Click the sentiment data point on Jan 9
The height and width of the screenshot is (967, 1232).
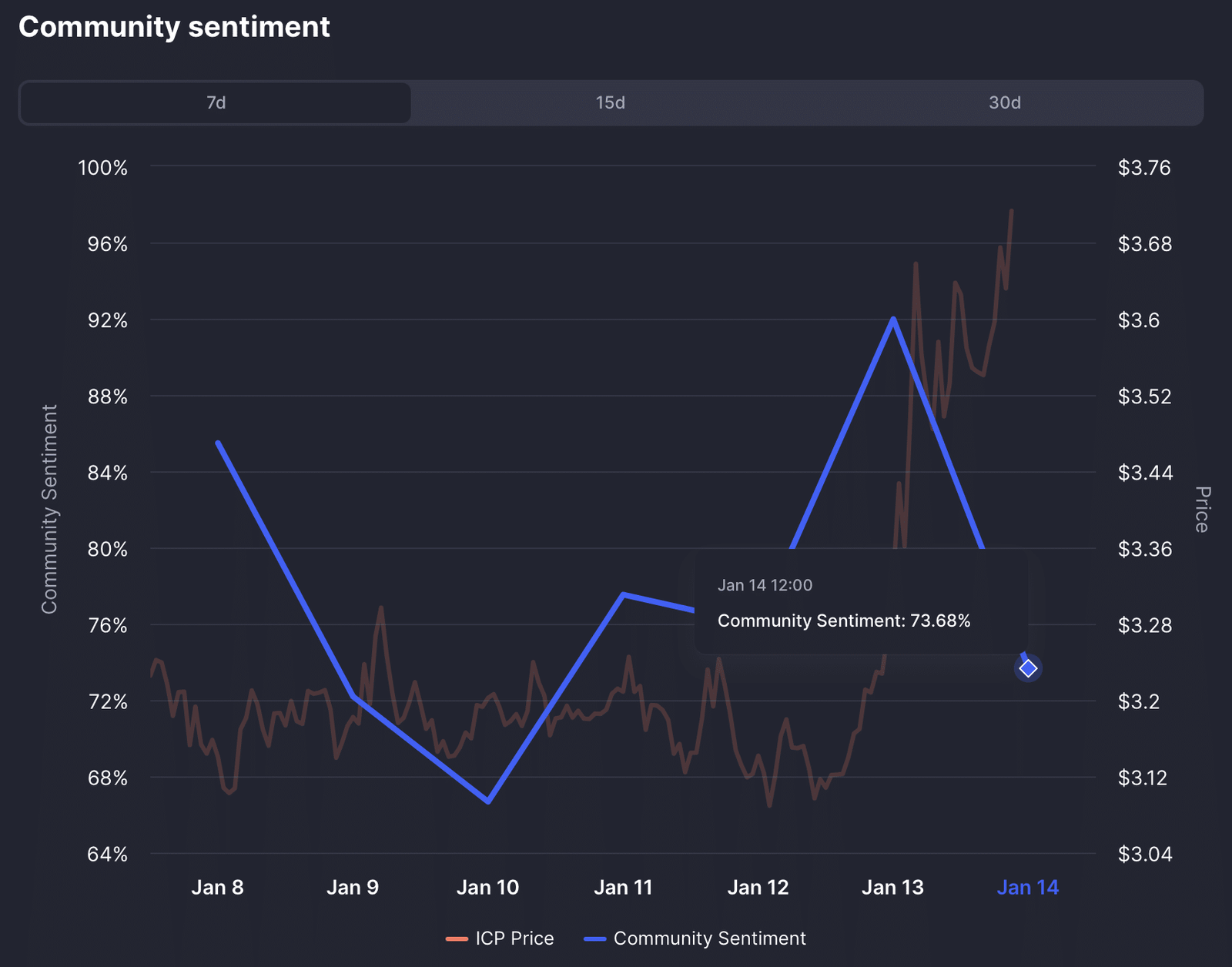(x=353, y=696)
